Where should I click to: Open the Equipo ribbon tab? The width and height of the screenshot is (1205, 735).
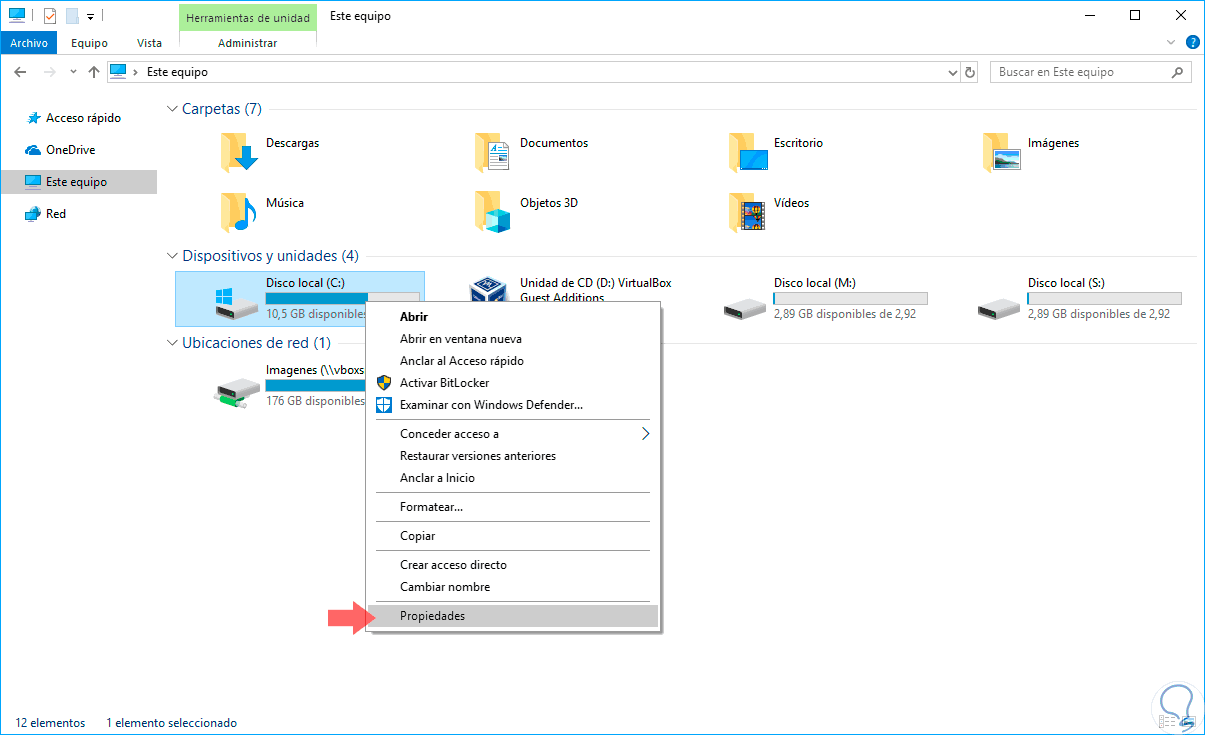tap(89, 43)
